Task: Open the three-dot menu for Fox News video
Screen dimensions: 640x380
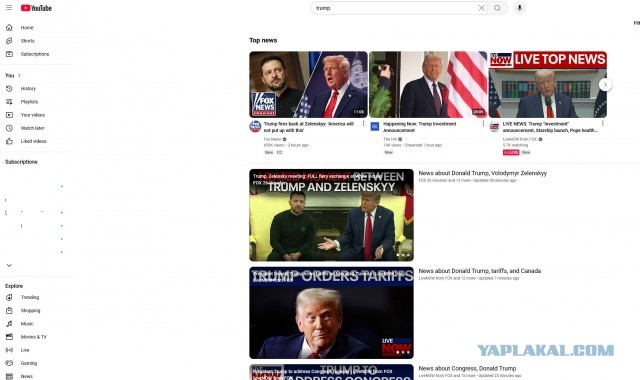Action: [x=363, y=124]
